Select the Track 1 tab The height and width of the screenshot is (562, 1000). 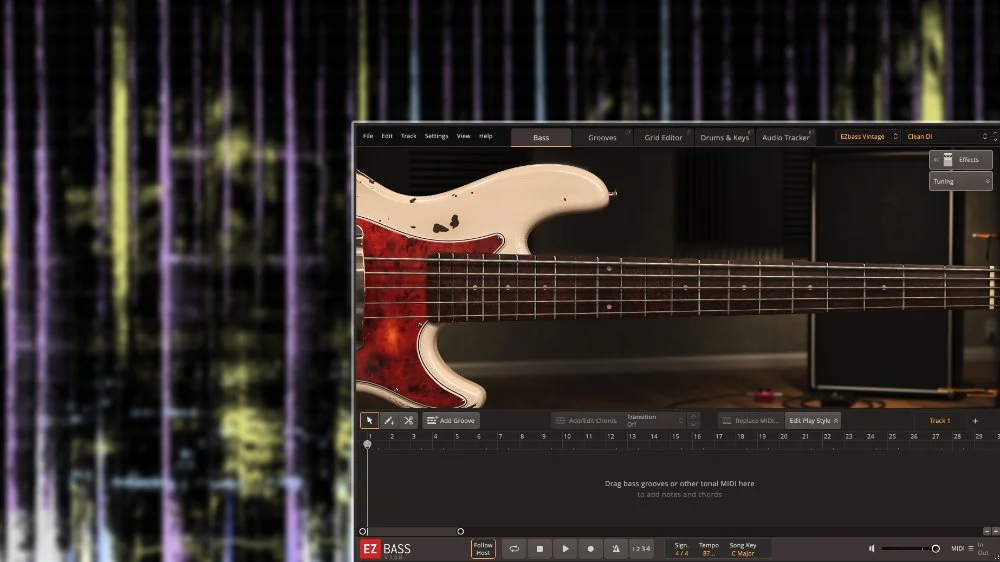pos(939,420)
